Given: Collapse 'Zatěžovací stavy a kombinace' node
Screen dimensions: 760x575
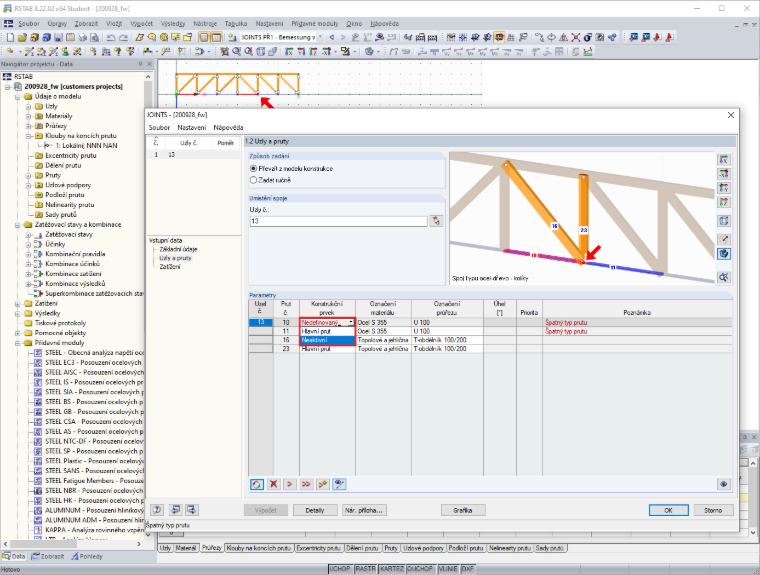Looking at the screenshot, I should pyautogui.click(x=18, y=225).
